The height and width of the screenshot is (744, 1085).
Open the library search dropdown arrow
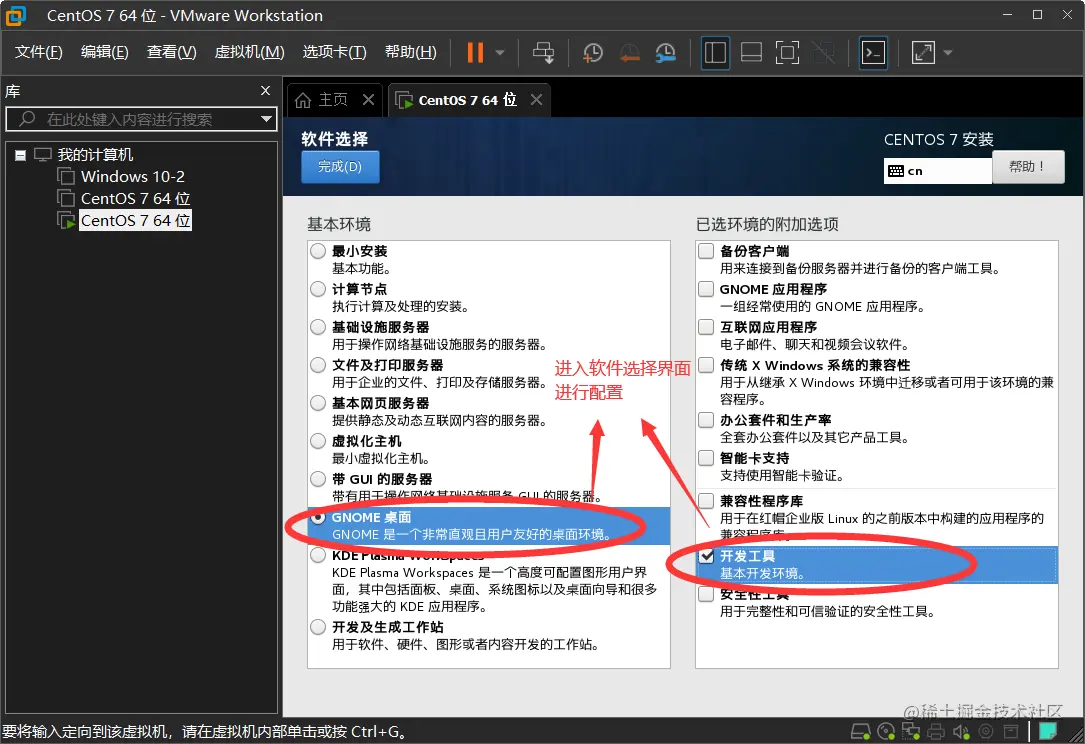266,119
